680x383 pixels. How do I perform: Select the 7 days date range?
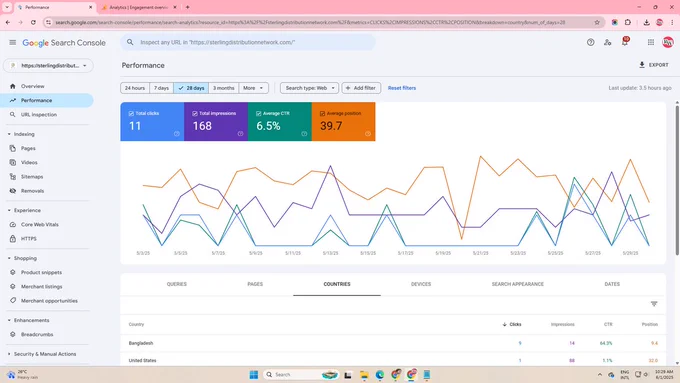point(161,88)
